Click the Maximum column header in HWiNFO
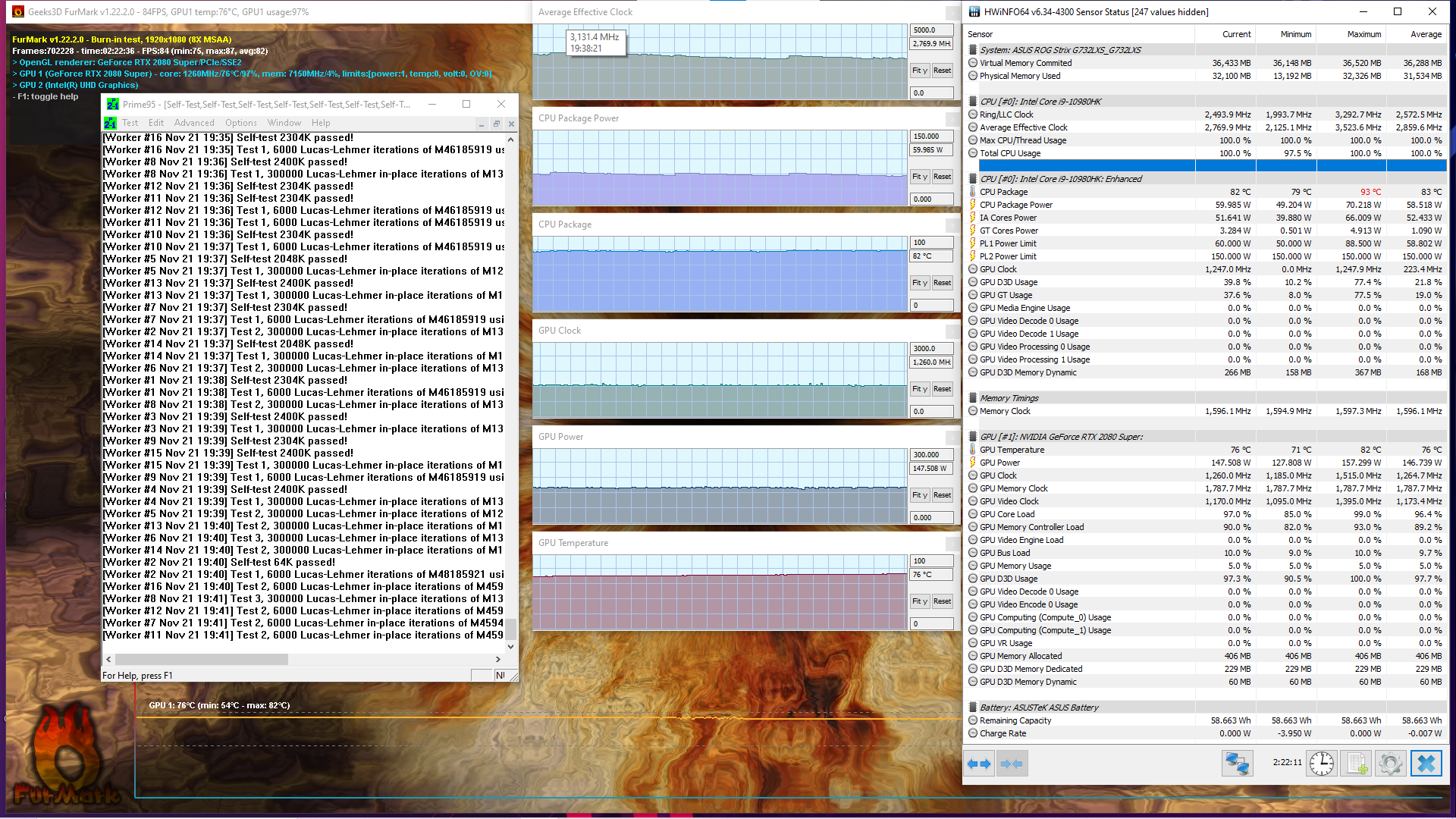This screenshot has height=819, width=1456. pos(1363,34)
